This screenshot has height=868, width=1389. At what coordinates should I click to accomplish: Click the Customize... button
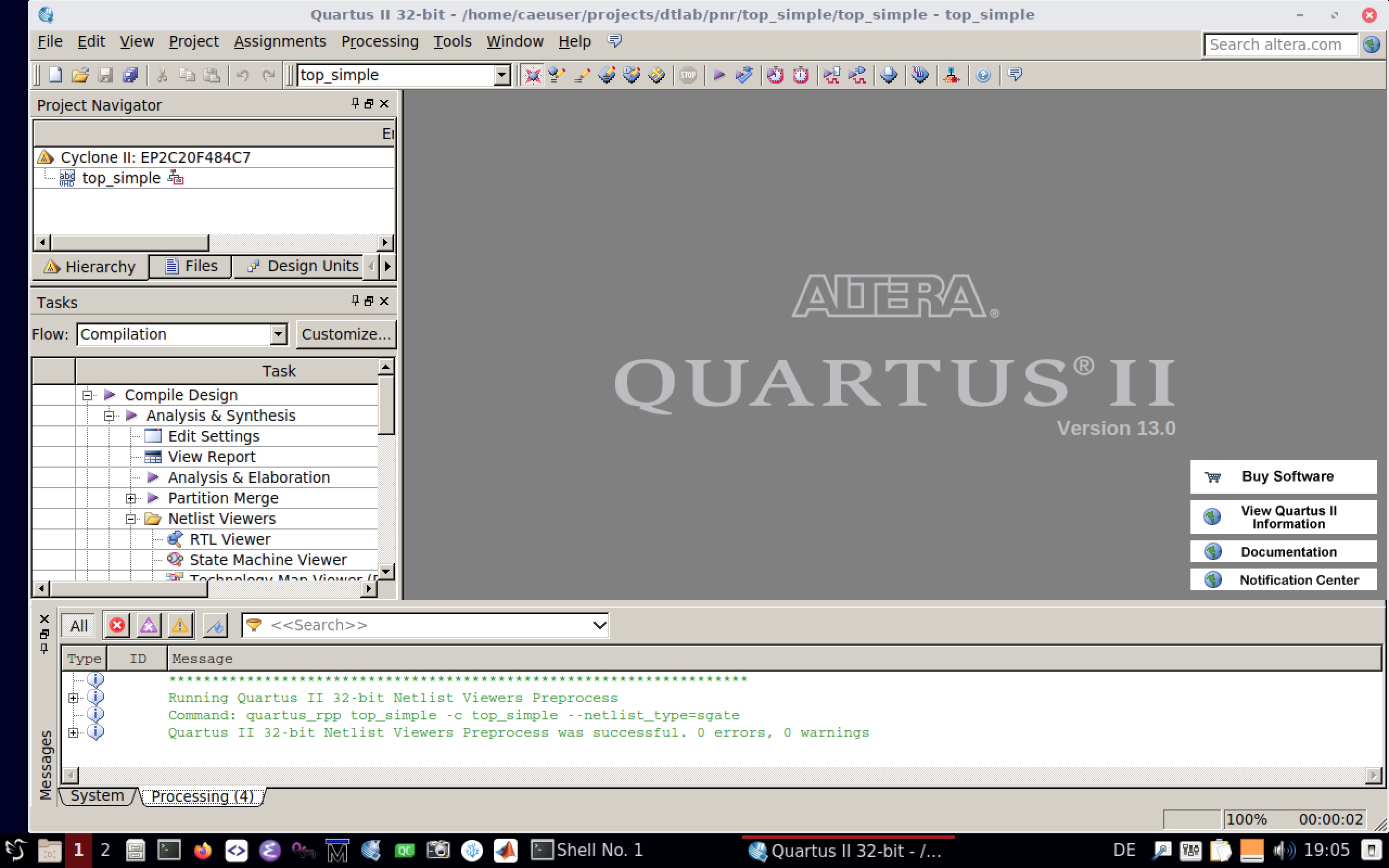click(x=346, y=334)
